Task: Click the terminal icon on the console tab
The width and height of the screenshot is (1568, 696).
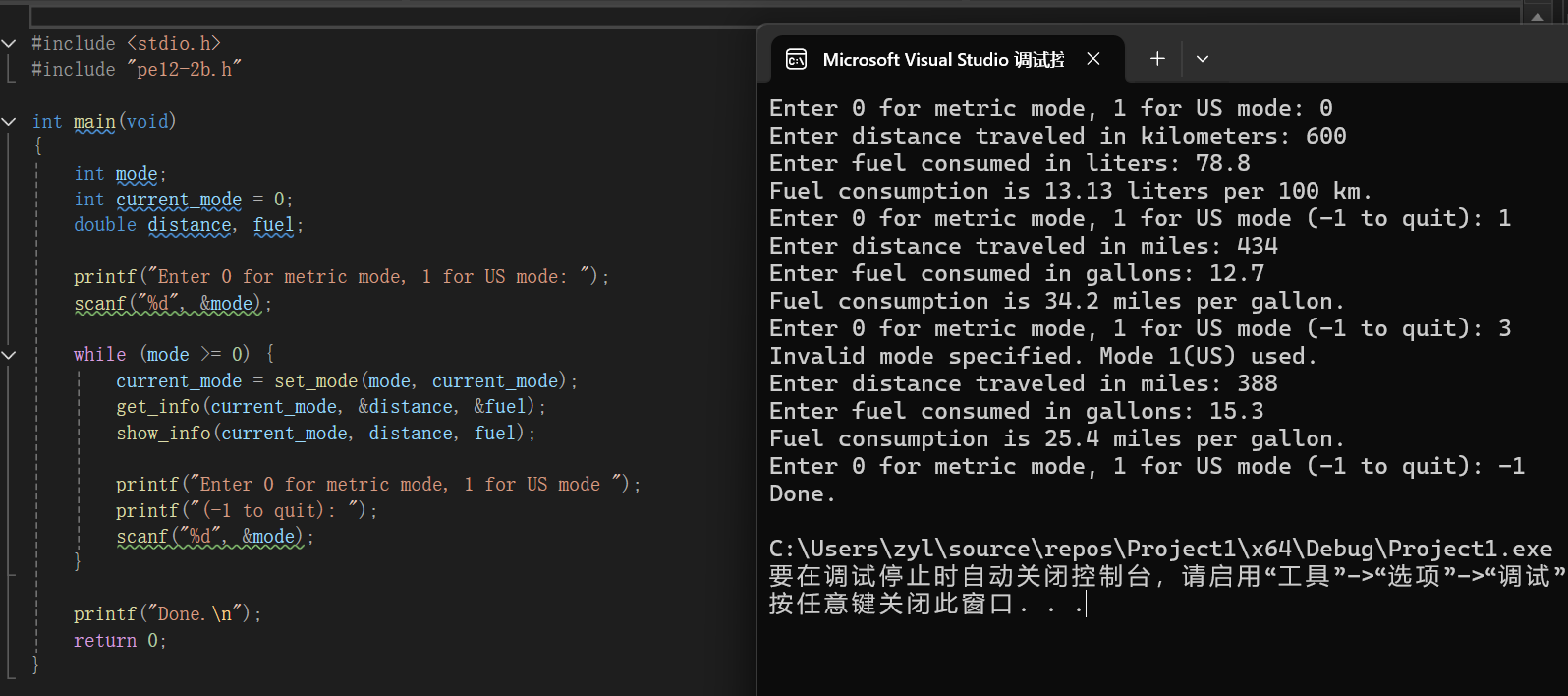Action: (797, 60)
